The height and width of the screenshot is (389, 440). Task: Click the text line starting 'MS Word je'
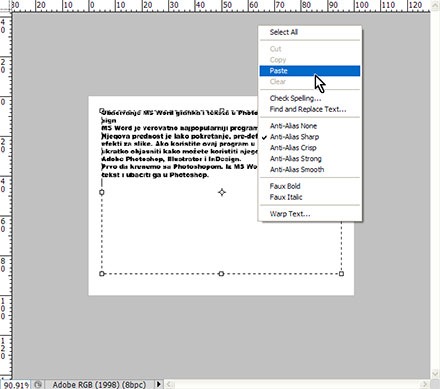(179, 128)
